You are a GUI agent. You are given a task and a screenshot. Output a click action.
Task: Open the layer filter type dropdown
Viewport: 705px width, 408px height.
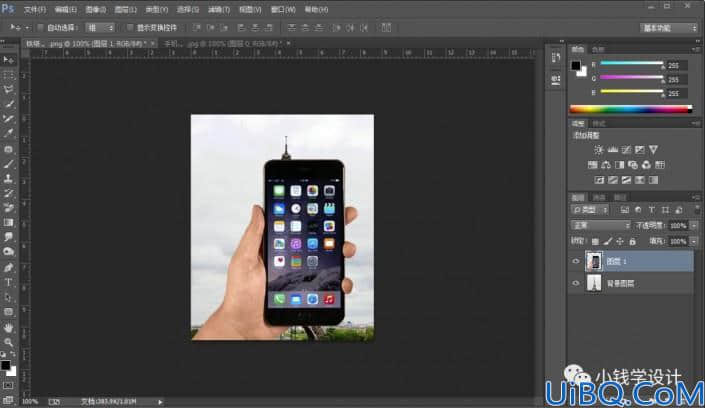590,210
